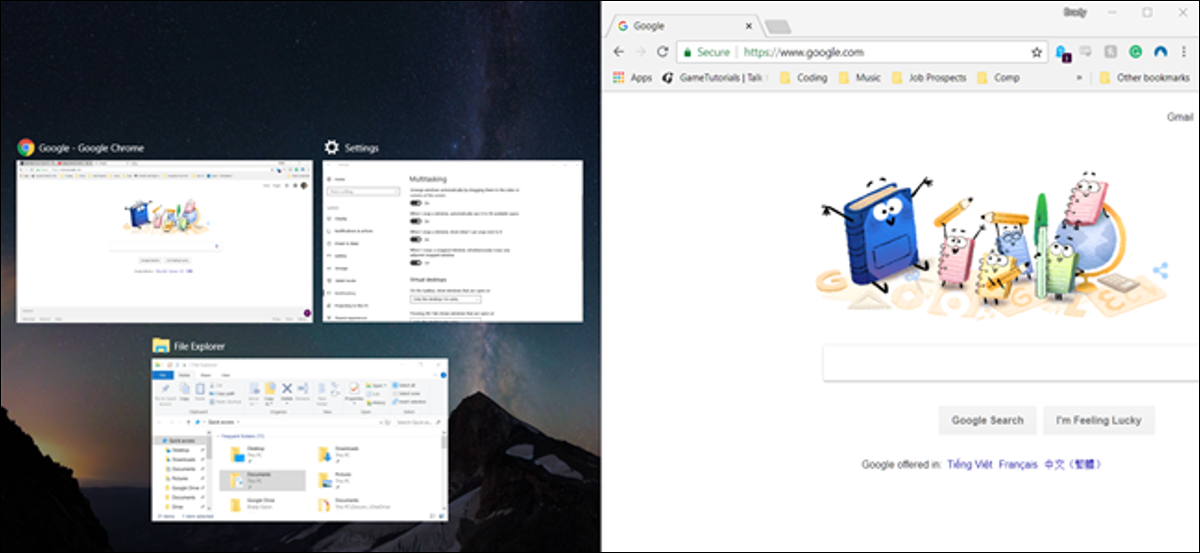This screenshot has width=1200, height=553.
Task: Click the Google Search button
Action: click(987, 420)
